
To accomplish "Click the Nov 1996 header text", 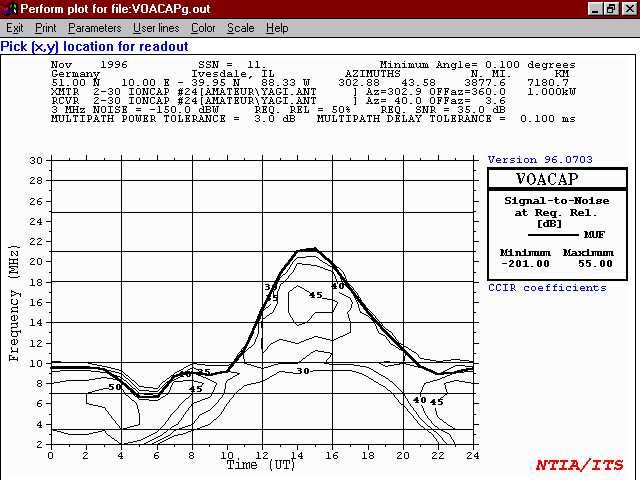I will (89, 64).
